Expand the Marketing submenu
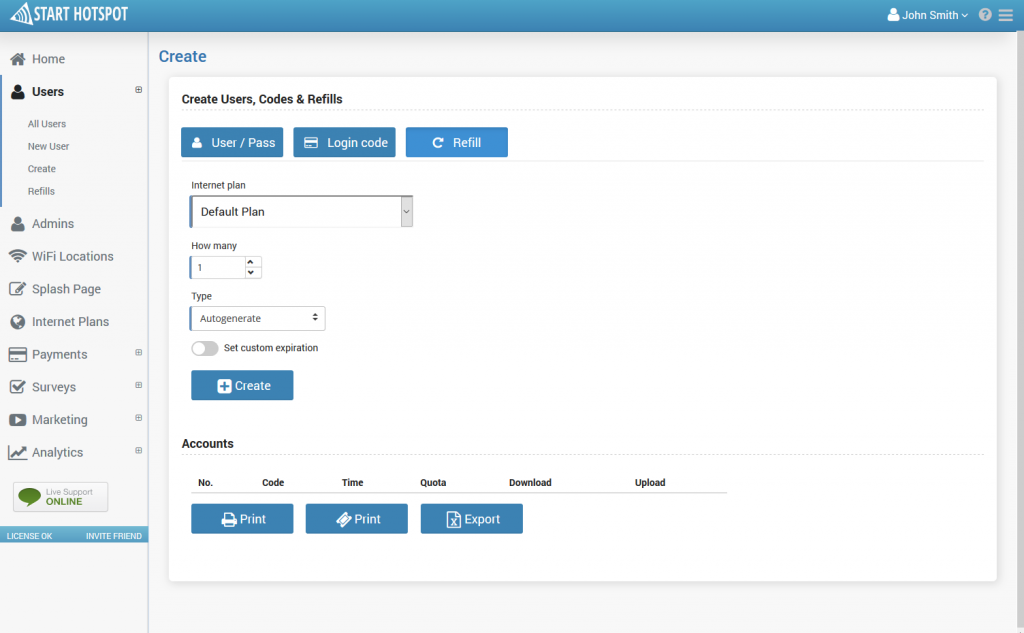The height and width of the screenshot is (633, 1024). coord(138,417)
